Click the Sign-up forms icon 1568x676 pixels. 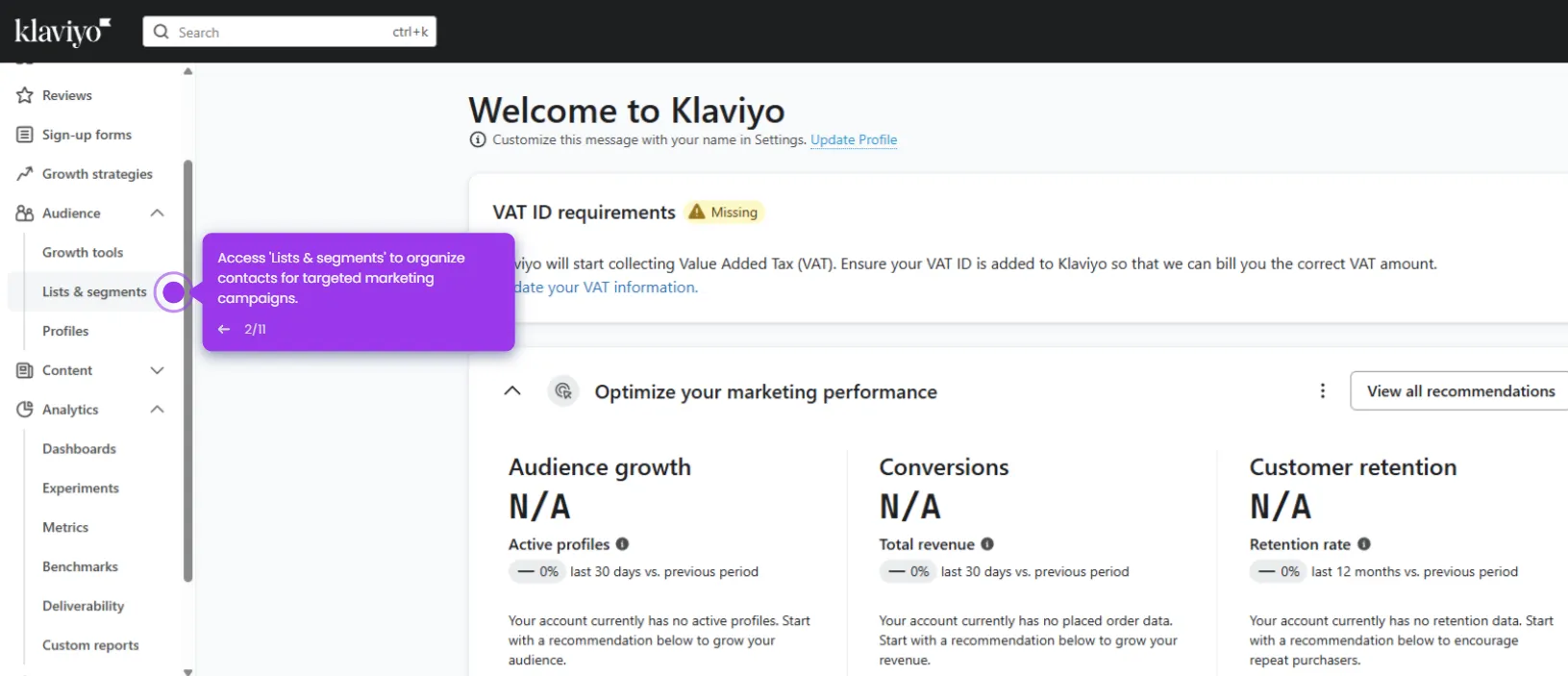(x=25, y=135)
